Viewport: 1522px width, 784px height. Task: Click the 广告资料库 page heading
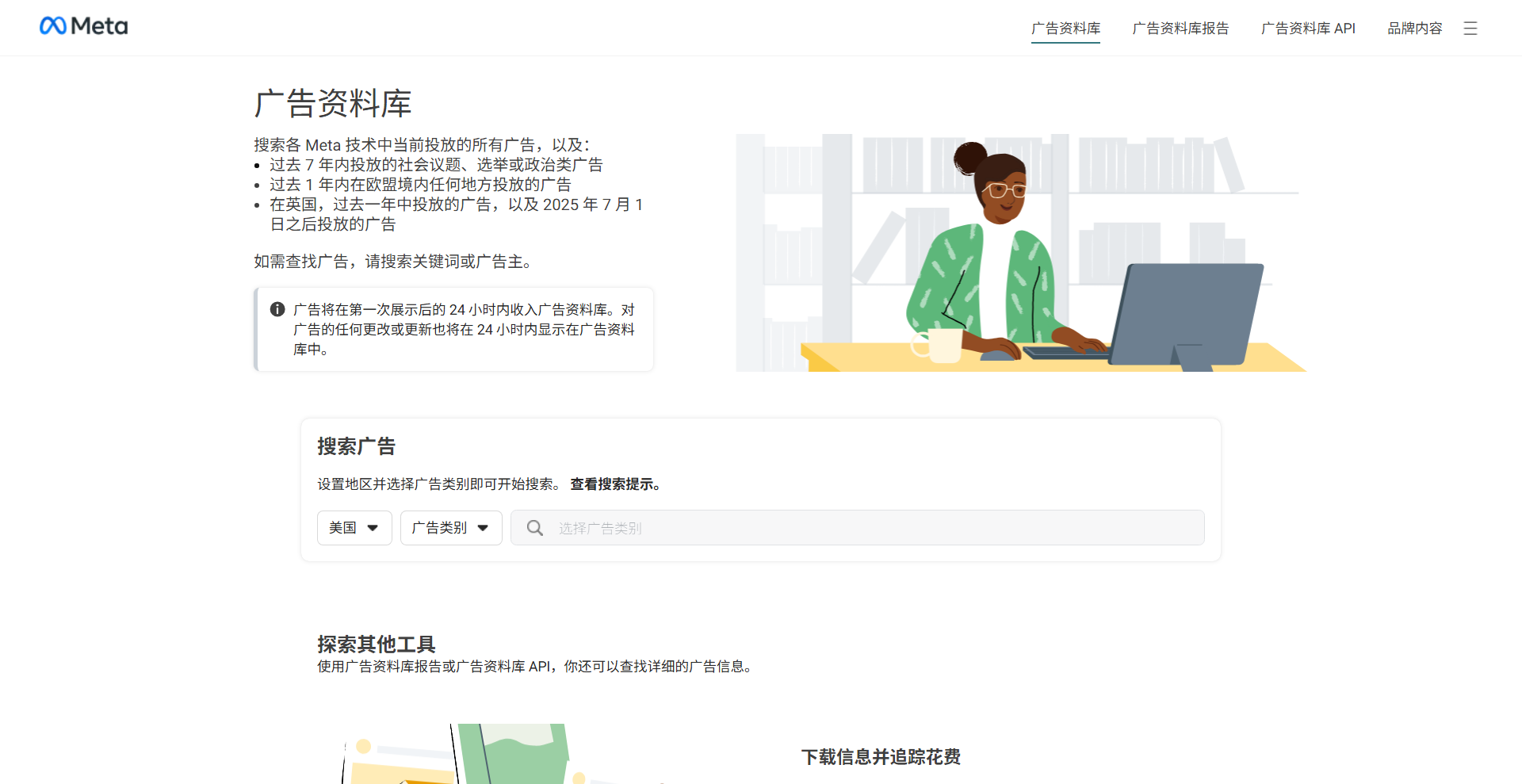(333, 104)
